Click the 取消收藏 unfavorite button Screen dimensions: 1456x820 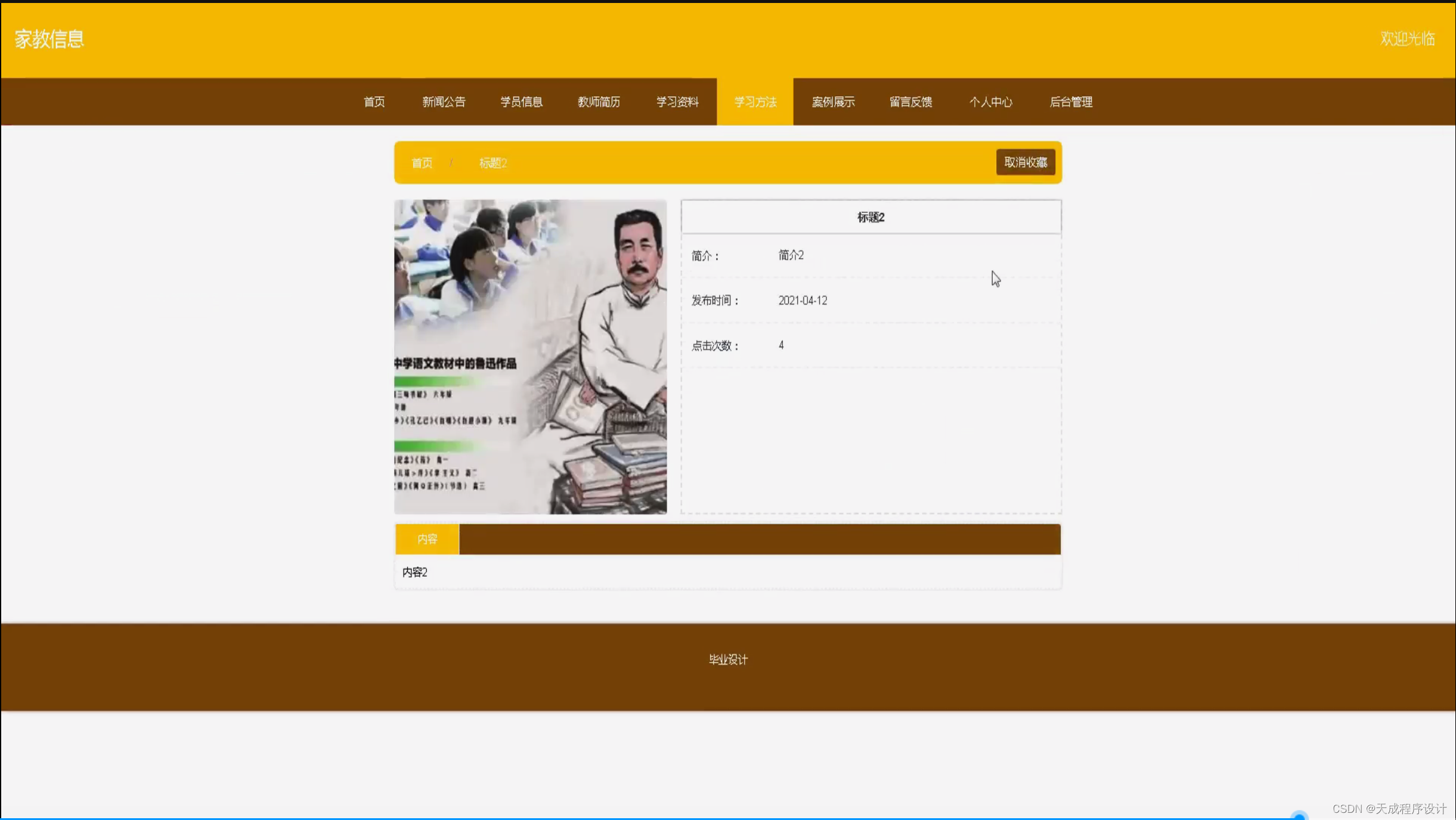coord(1025,161)
